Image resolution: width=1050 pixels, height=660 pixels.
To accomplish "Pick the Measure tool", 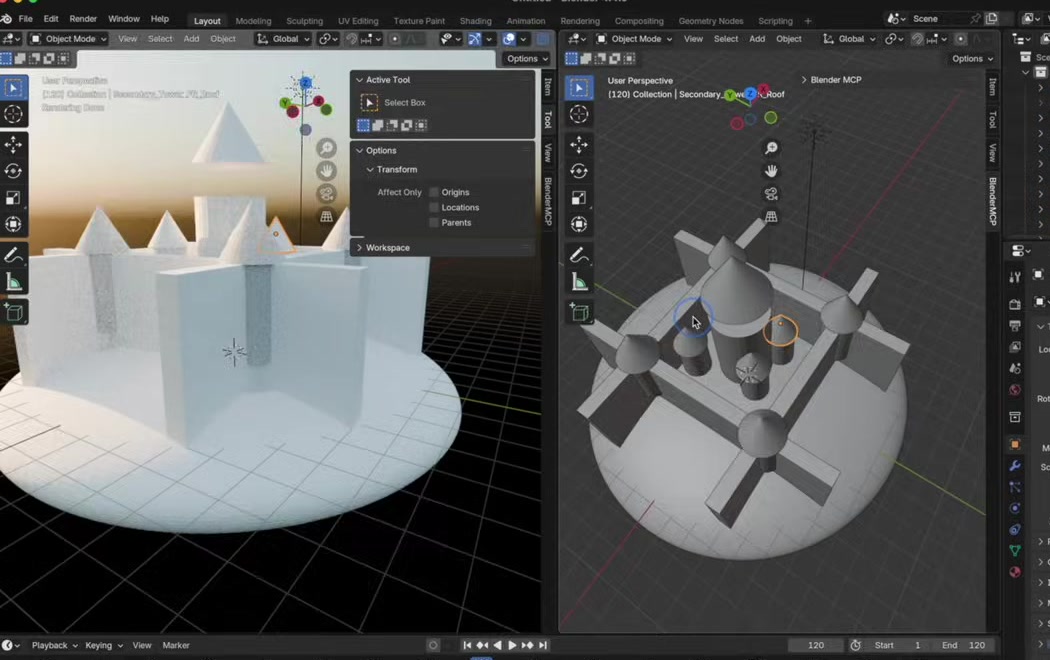I will click(13, 282).
